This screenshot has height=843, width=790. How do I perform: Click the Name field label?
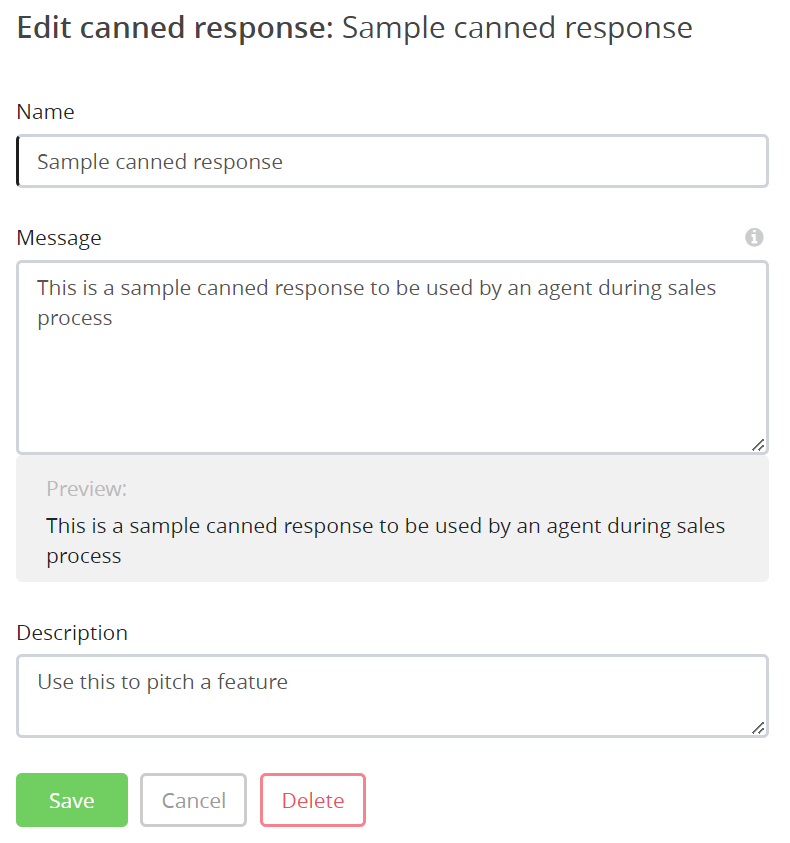point(46,112)
